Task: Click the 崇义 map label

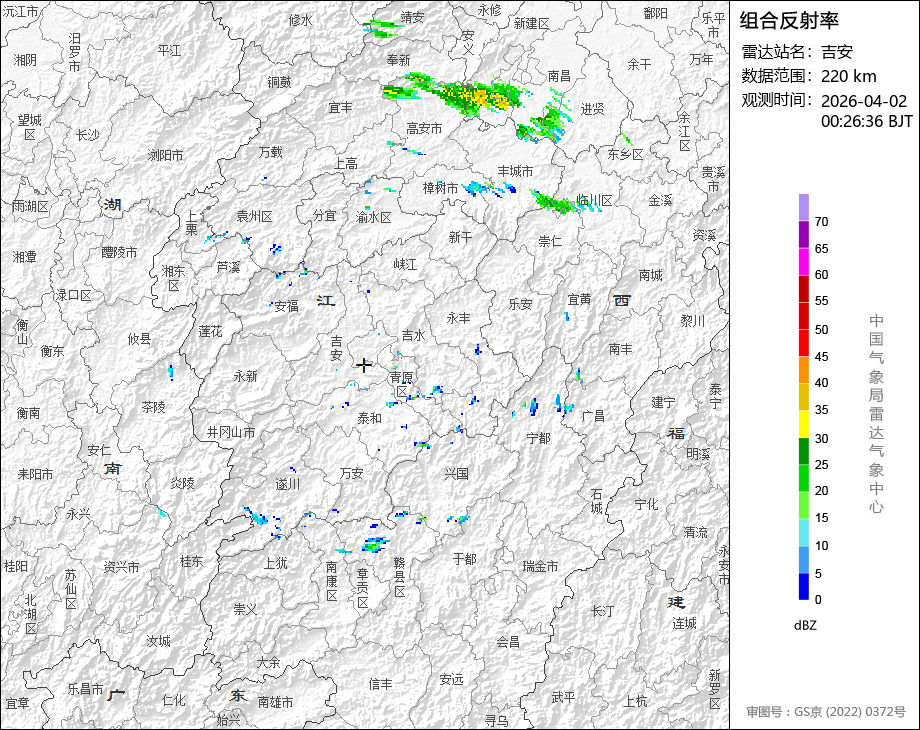Action: (x=245, y=610)
